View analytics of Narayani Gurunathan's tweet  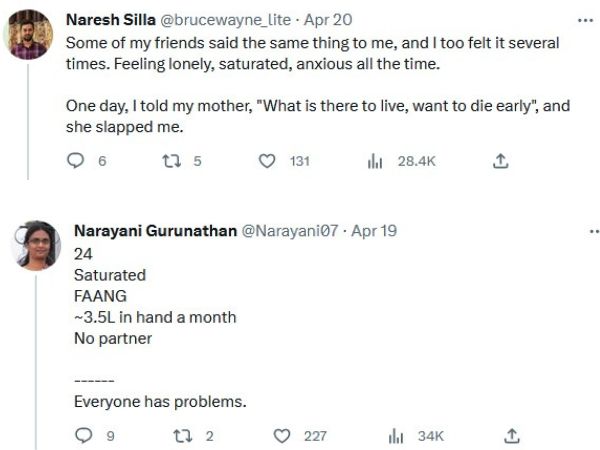click(x=395, y=435)
